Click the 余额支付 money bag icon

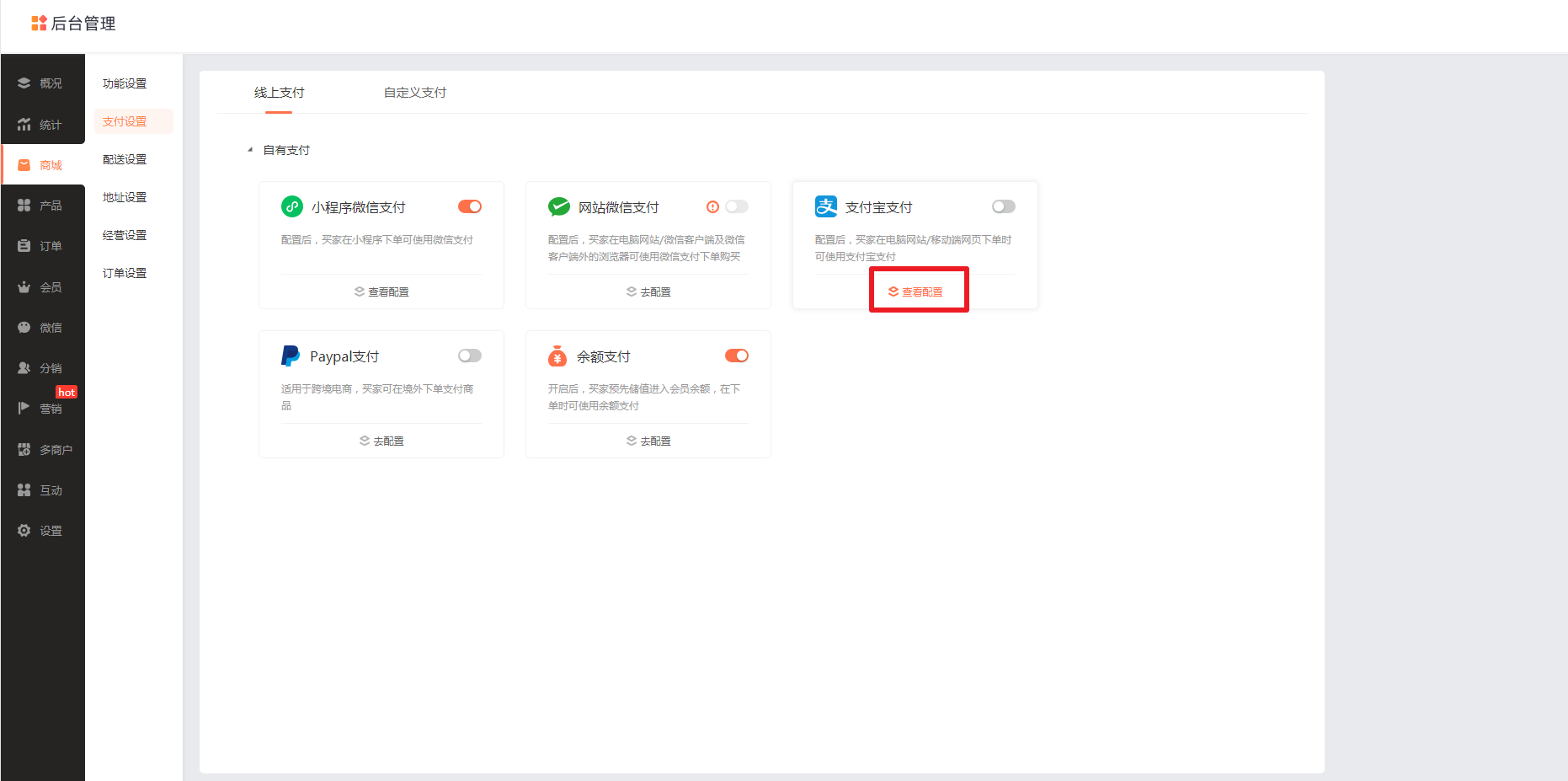[x=557, y=356]
